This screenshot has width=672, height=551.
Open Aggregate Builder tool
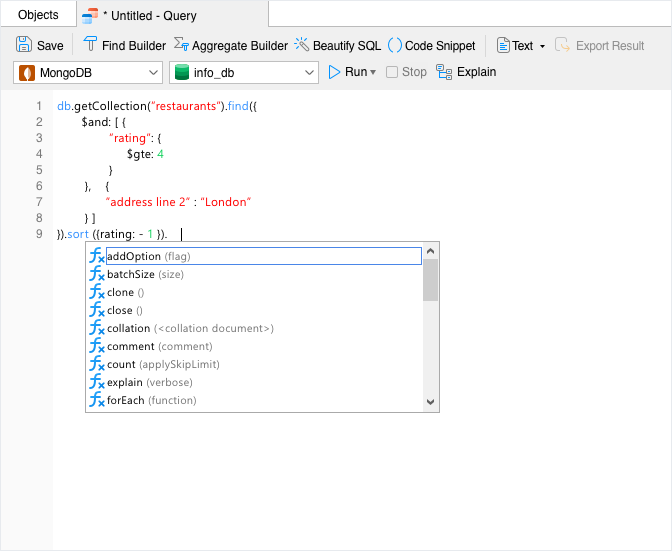231,45
